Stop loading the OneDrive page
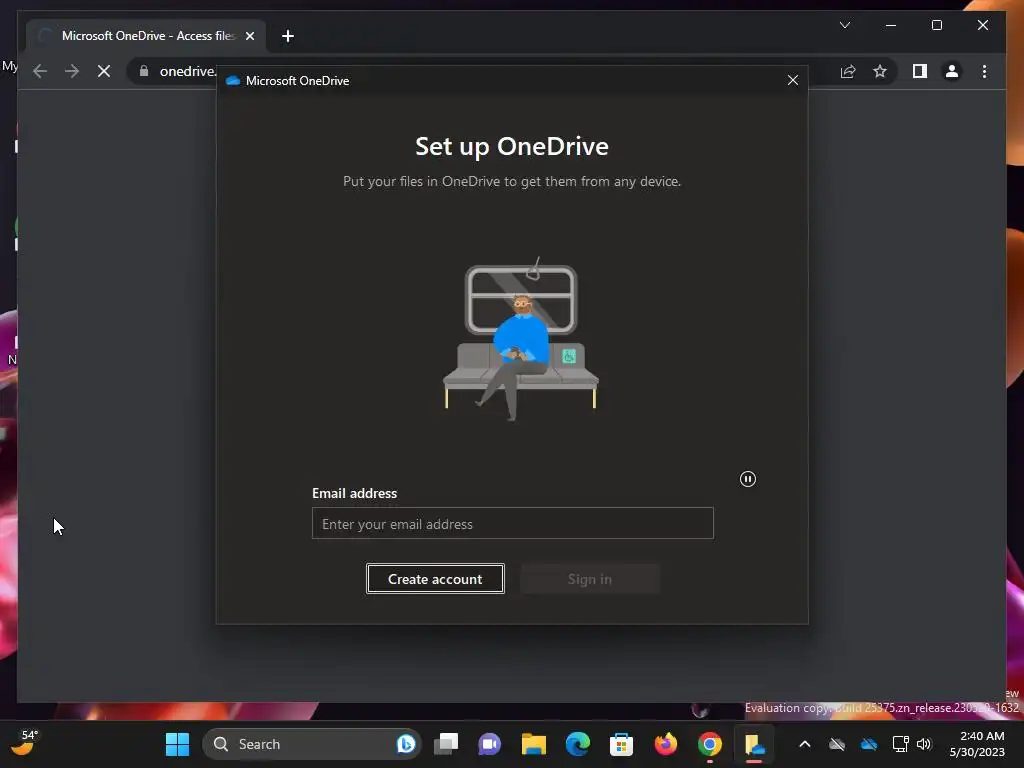This screenshot has height=768, width=1024. (x=104, y=71)
